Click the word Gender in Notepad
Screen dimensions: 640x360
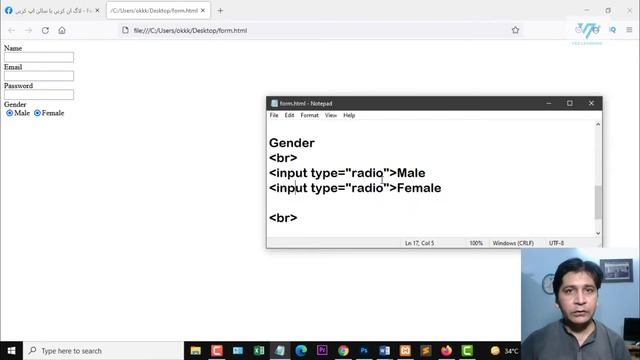292,143
